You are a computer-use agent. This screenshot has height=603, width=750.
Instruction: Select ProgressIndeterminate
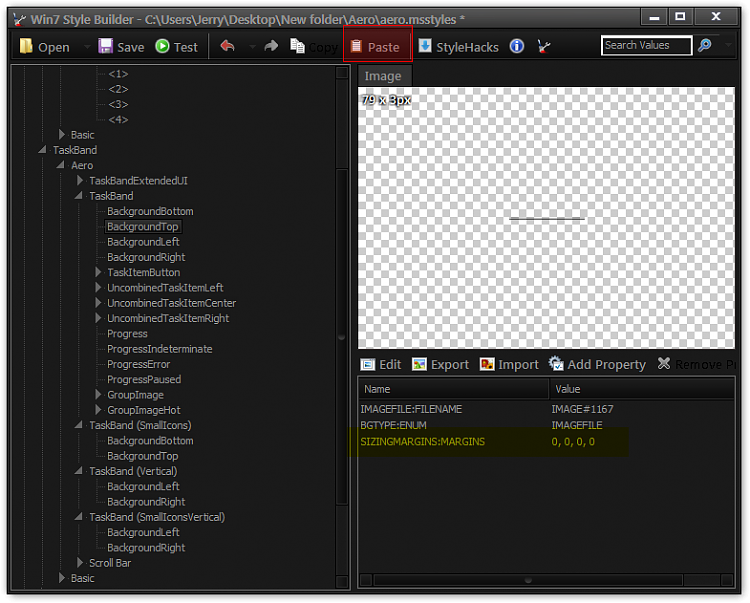[x=160, y=349]
